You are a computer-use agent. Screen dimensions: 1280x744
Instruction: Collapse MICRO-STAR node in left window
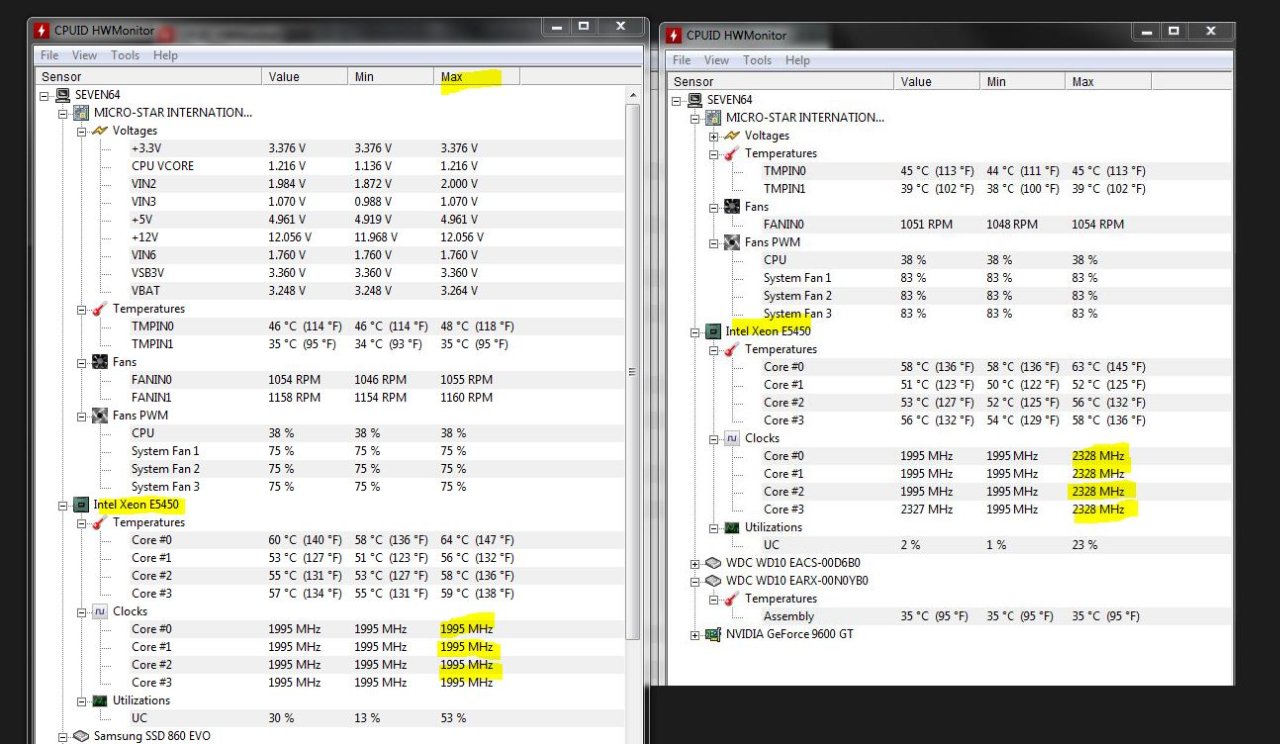pyautogui.click(x=62, y=113)
